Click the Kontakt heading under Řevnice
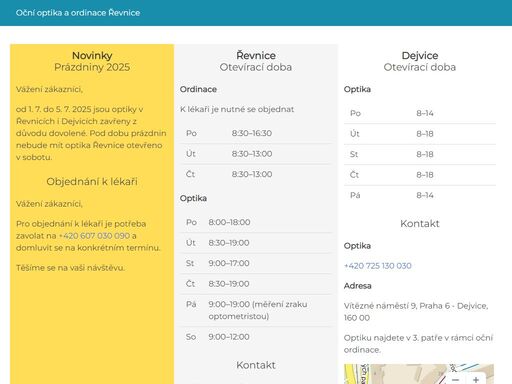This screenshot has height=384, width=512. point(256,365)
